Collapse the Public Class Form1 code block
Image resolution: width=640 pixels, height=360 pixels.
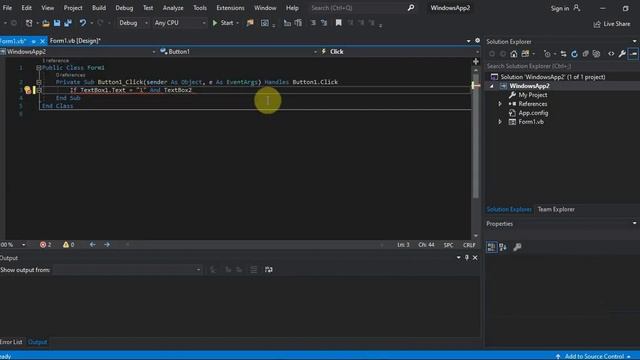point(38,68)
